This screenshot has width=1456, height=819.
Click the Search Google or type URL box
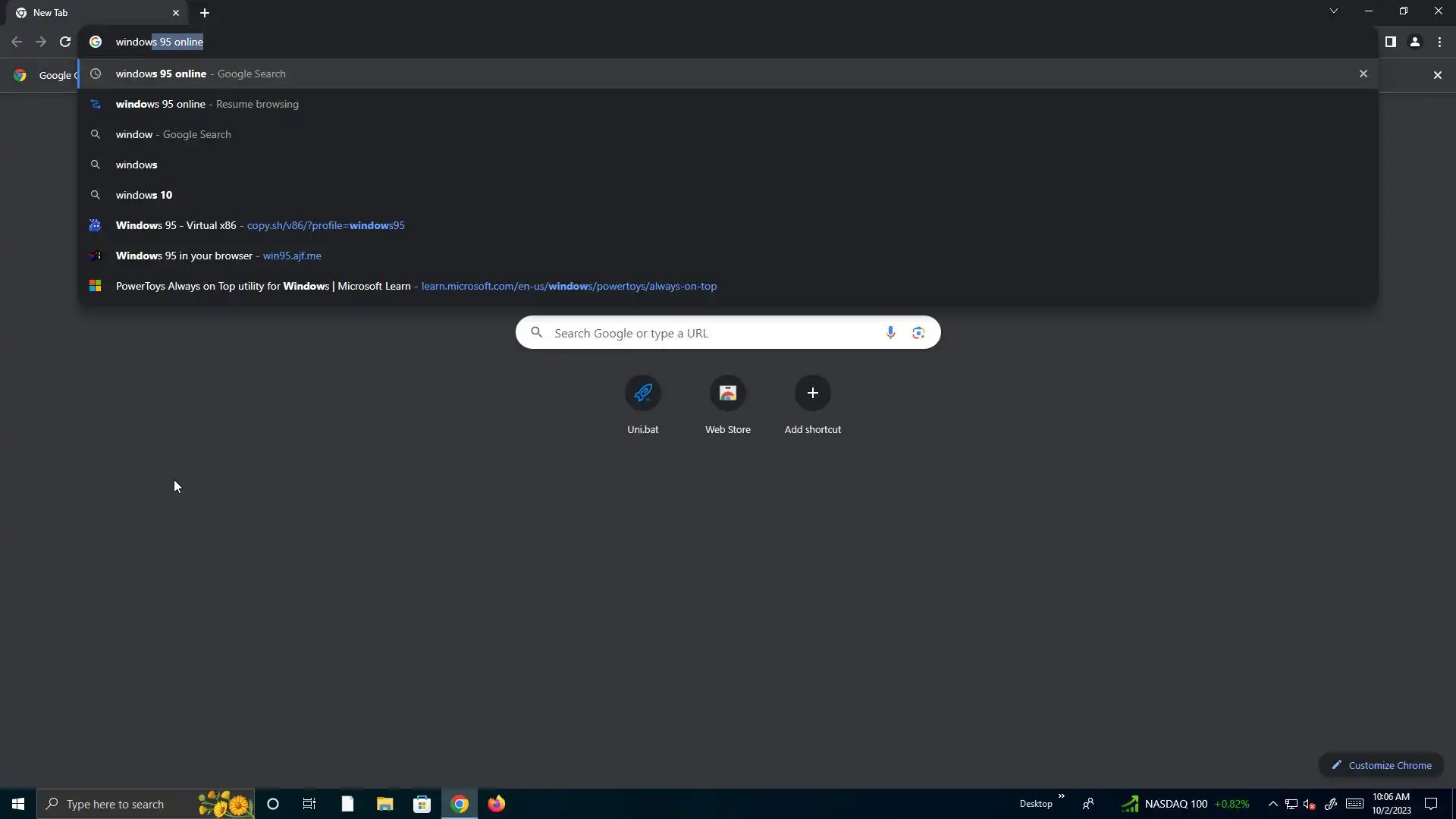(x=713, y=333)
